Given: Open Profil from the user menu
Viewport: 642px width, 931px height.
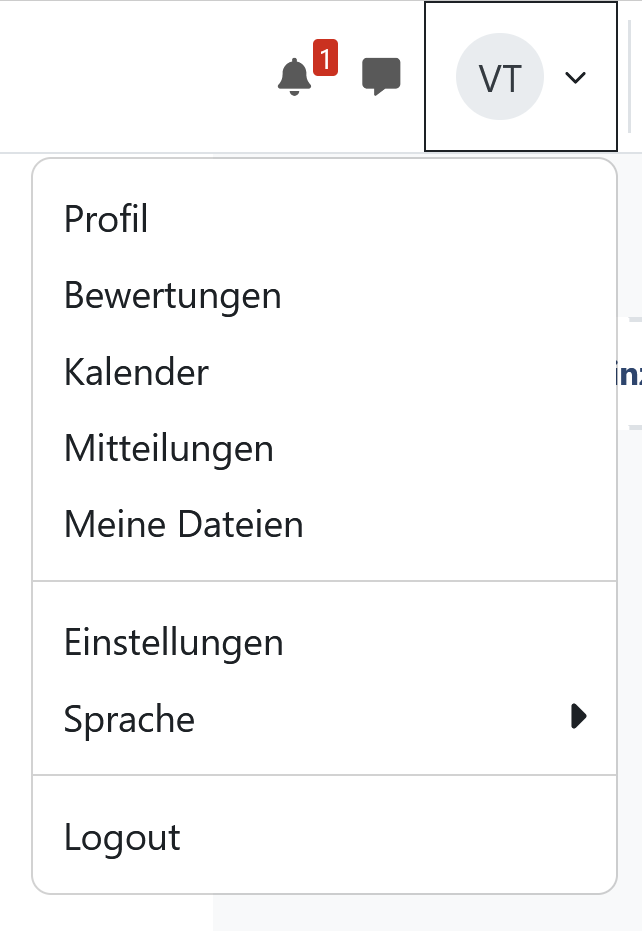Looking at the screenshot, I should (106, 219).
